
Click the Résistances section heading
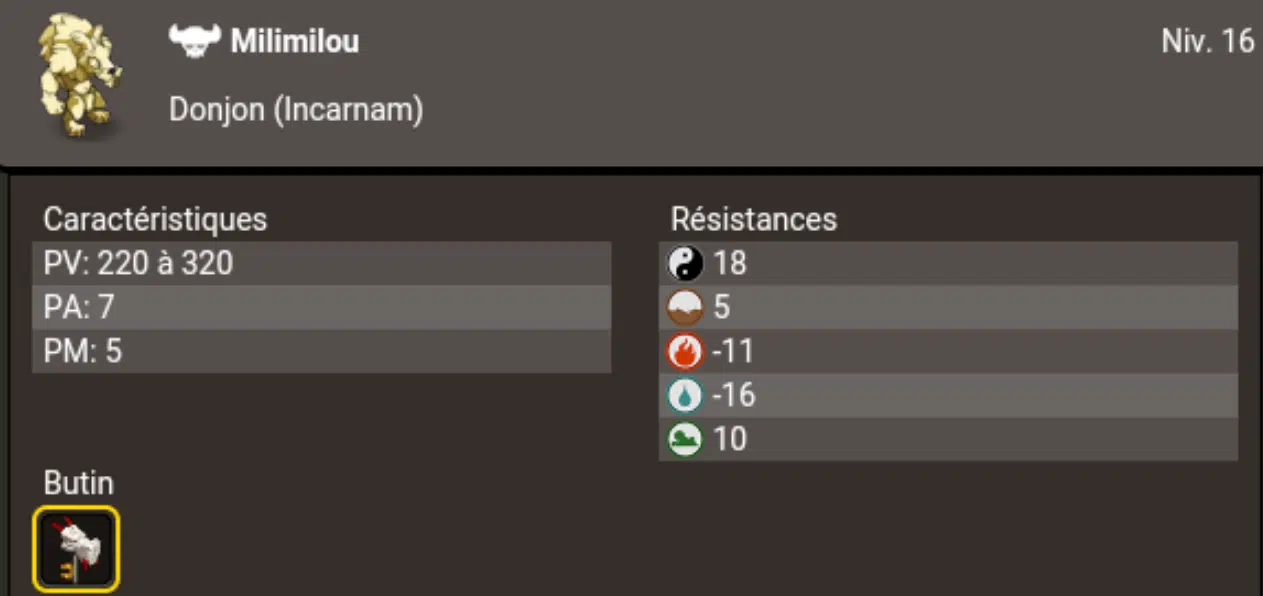point(754,219)
